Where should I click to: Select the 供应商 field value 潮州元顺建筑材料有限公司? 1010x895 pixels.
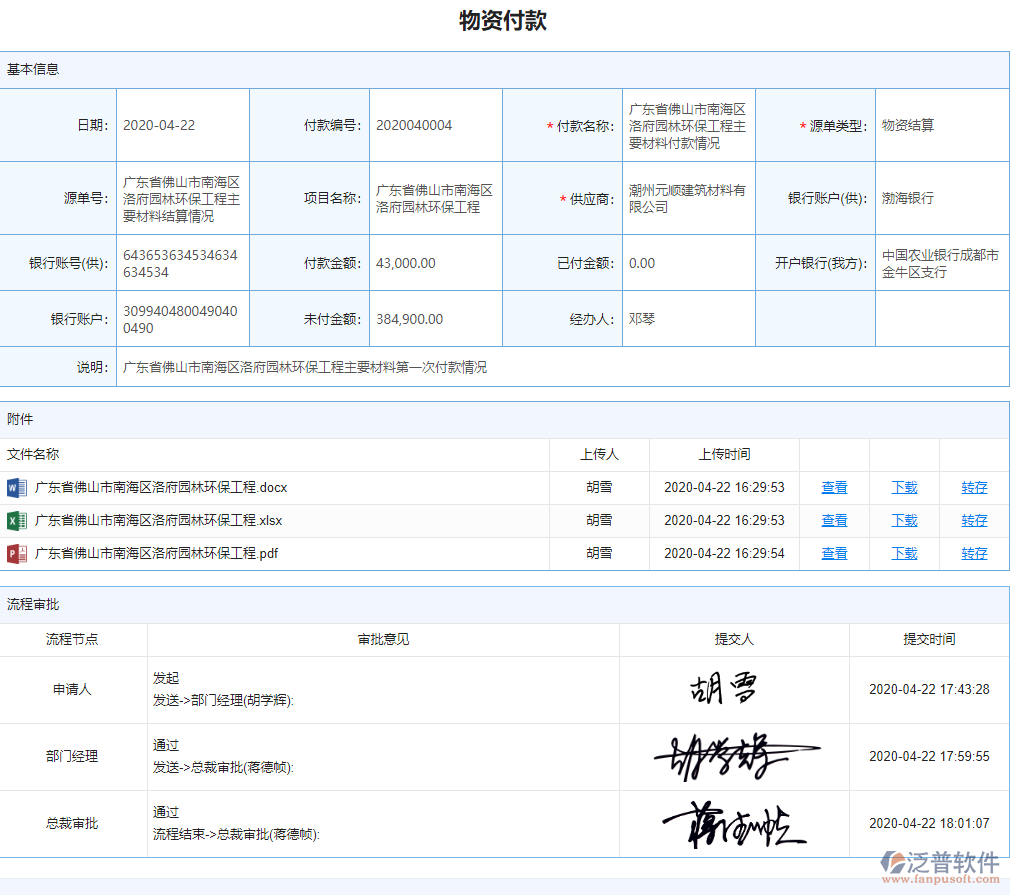coord(686,197)
